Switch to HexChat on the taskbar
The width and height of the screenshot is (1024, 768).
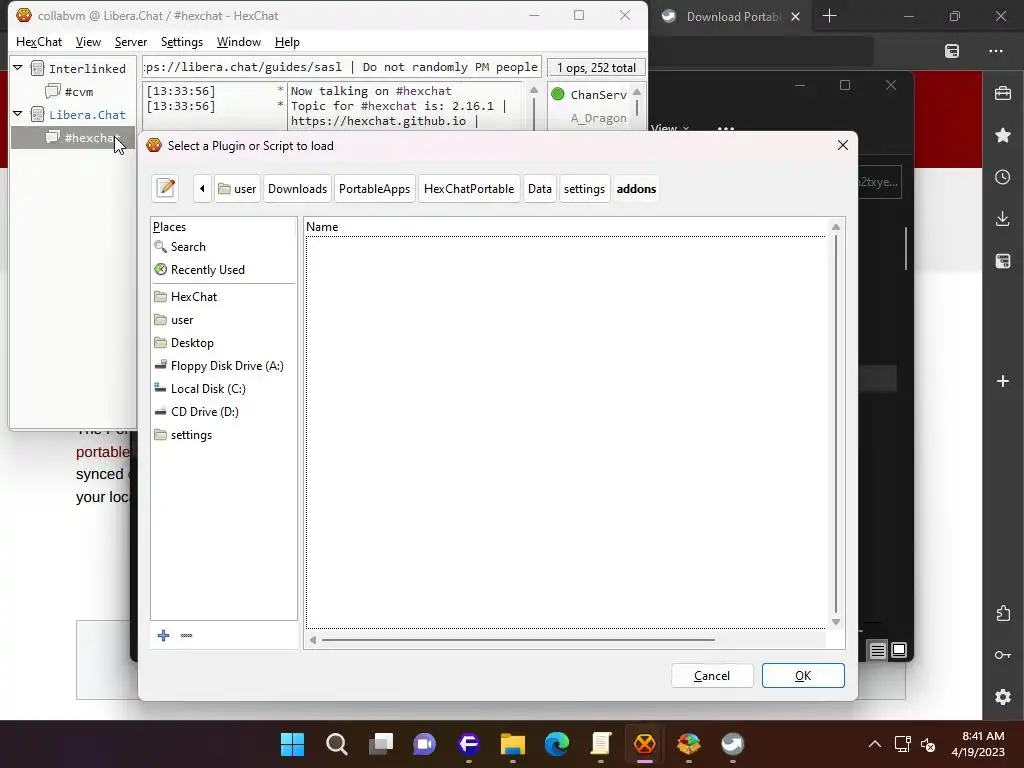[x=645, y=744]
